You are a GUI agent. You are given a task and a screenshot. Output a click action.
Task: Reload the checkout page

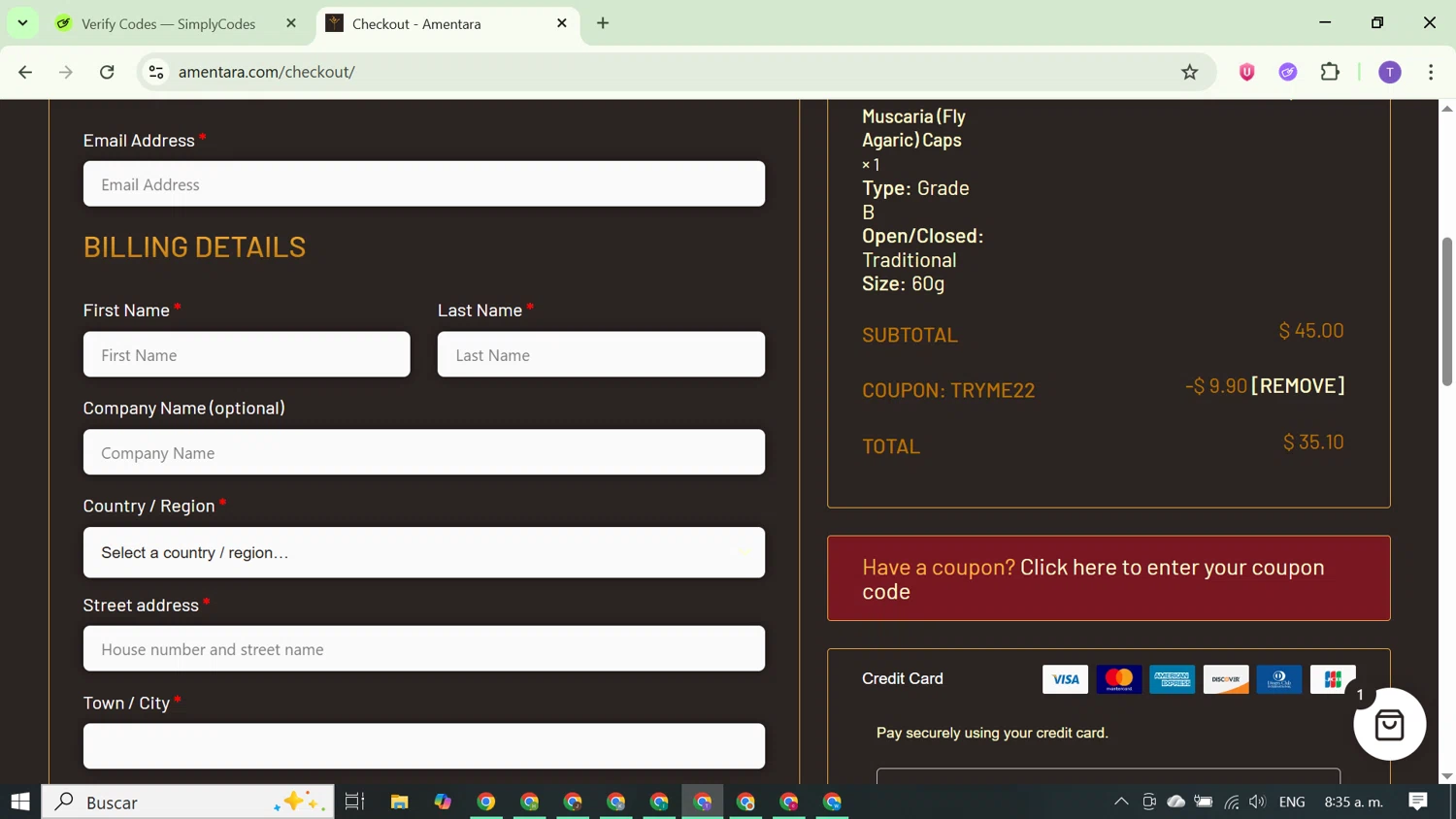[107, 72]
